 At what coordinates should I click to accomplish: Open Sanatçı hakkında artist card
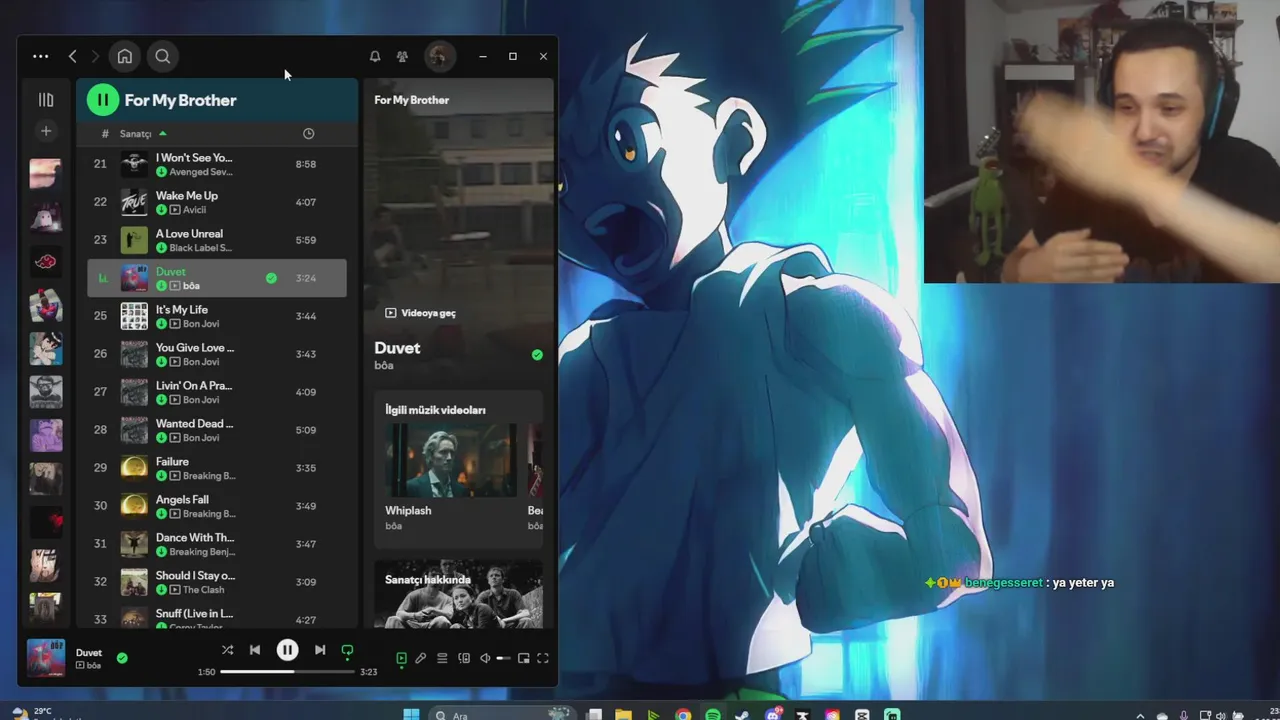coord(458,594)
